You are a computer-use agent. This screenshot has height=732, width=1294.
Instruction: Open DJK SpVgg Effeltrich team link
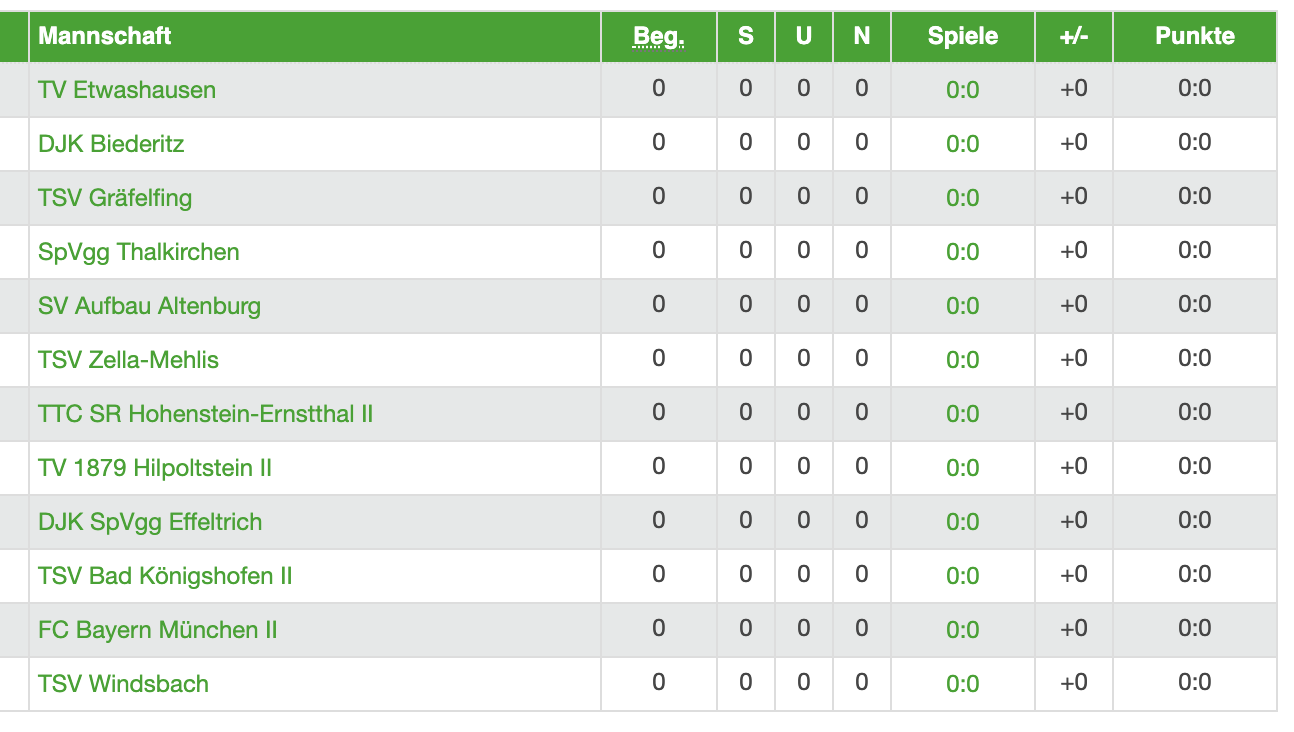click(150, 522)
